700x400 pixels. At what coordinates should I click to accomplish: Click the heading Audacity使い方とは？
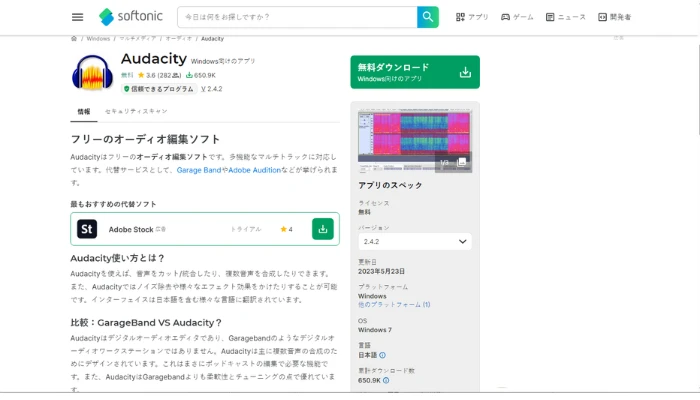(x=118, y=258)
